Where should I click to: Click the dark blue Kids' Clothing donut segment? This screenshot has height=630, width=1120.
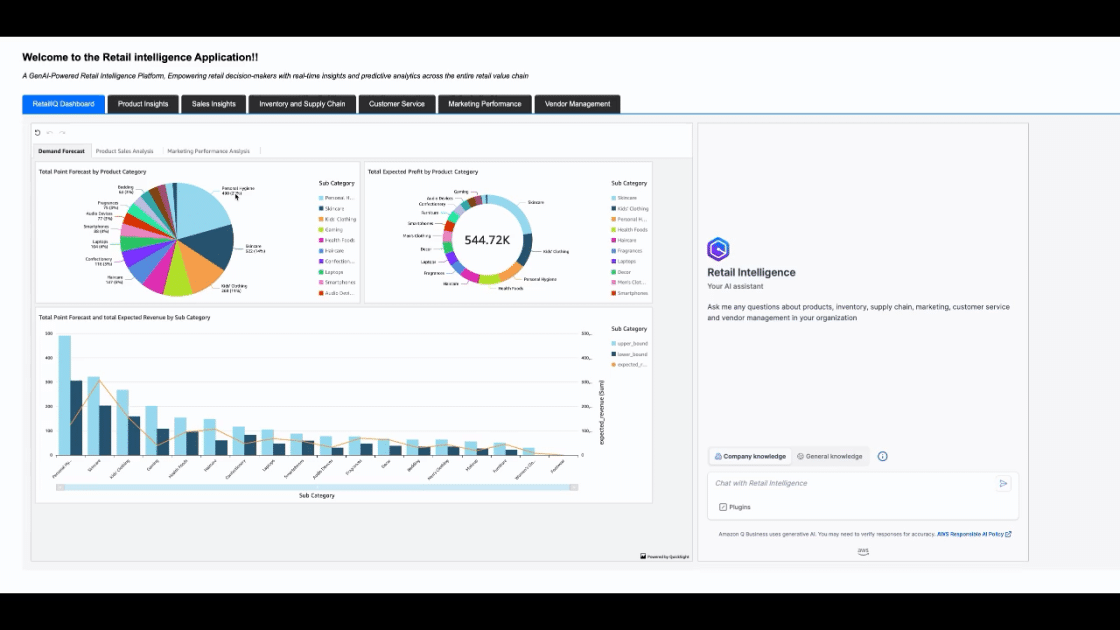click(x=524, y=251)
